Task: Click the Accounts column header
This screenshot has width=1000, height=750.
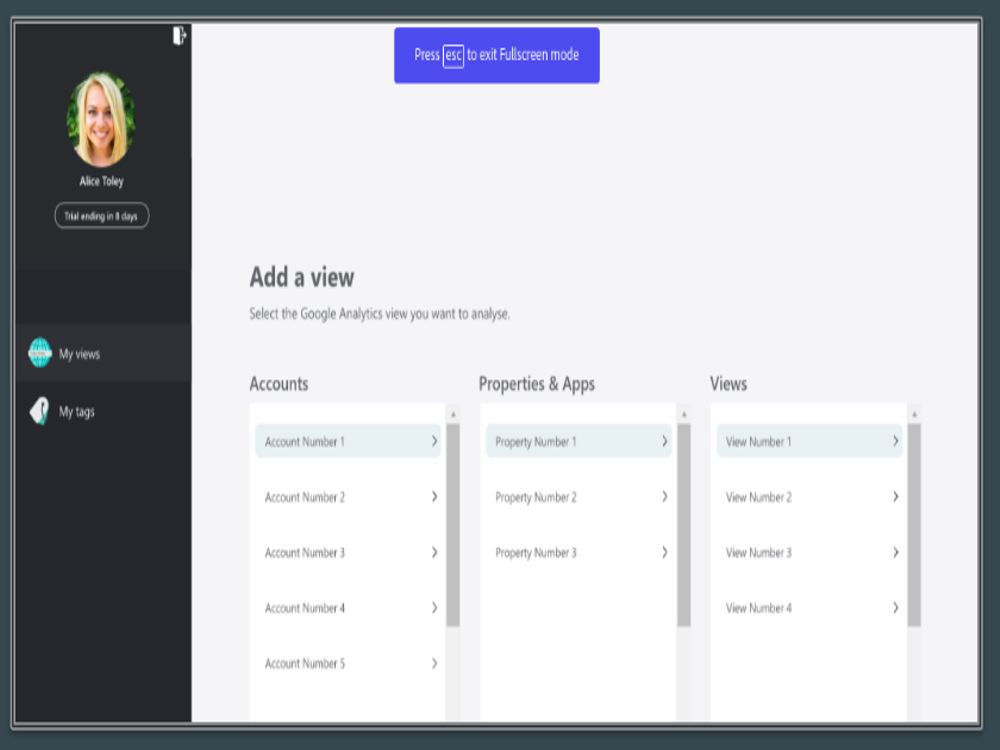Action: click(279, 383)
